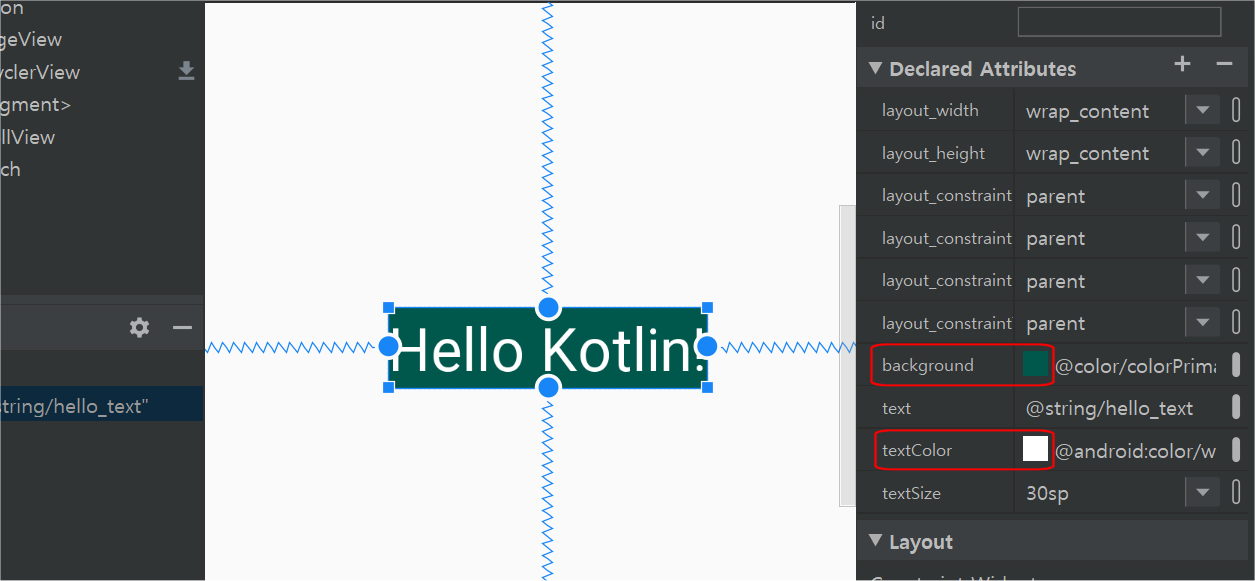Image resolution: width=1255 pixels, height=581 pixels.
Task: Click the white textColor swatch
Action: coord(1035,449)
